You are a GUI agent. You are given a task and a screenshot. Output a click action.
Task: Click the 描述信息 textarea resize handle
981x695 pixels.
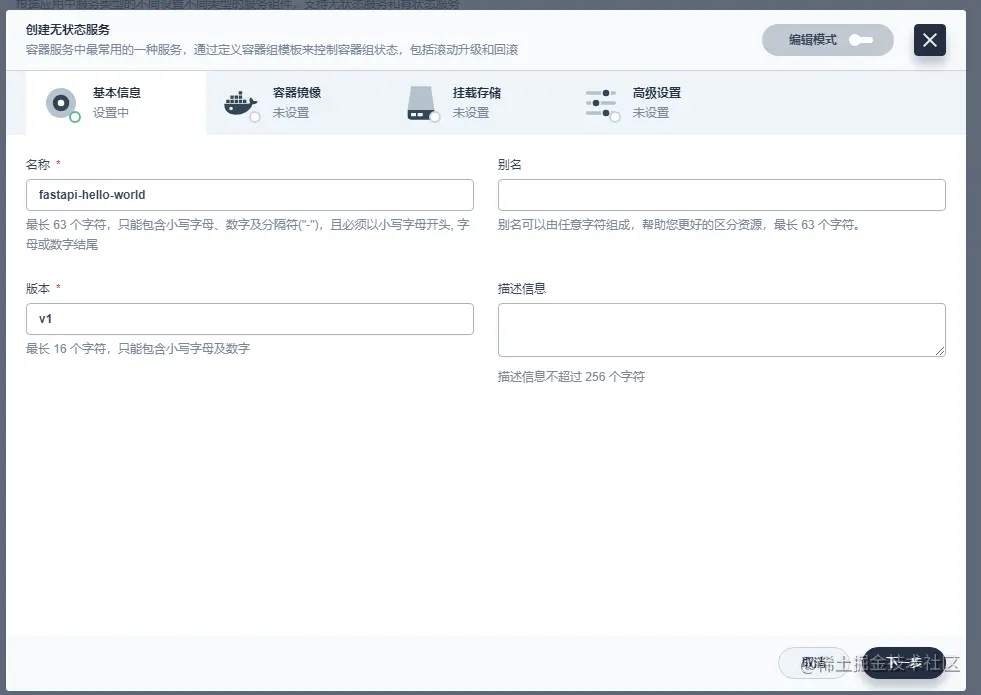click(940, 352)
